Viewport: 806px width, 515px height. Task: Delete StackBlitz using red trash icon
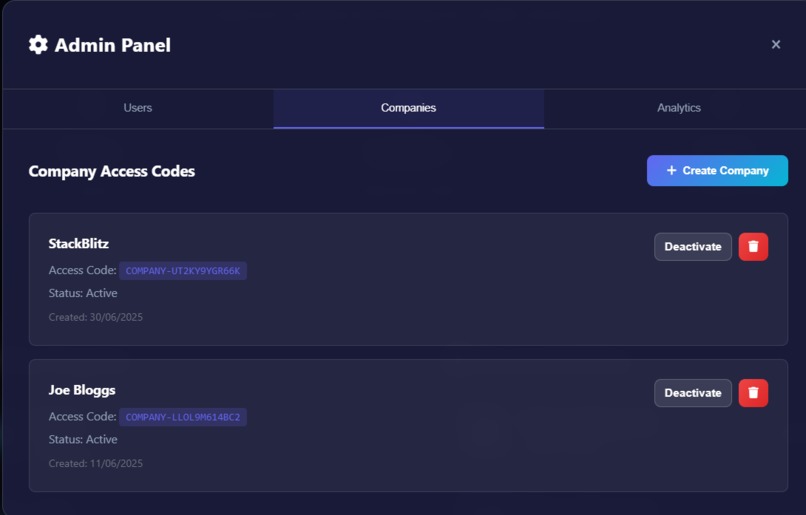tap(753, 247)
